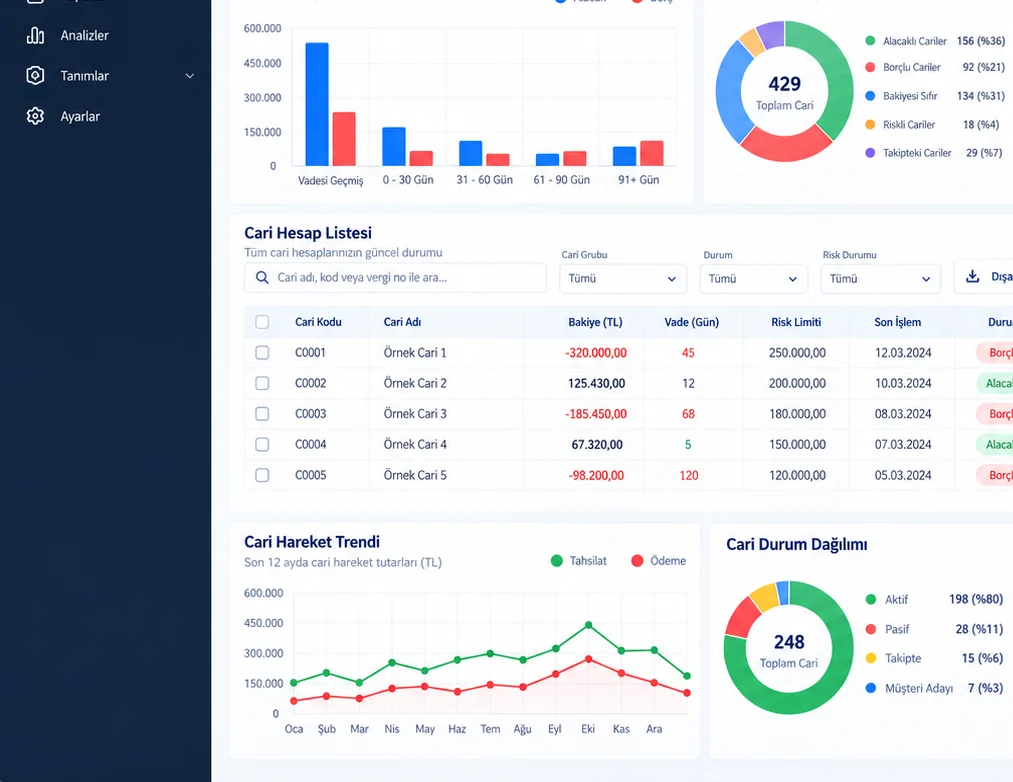Go to Ayarlar in sidebar

coord(80,116)
